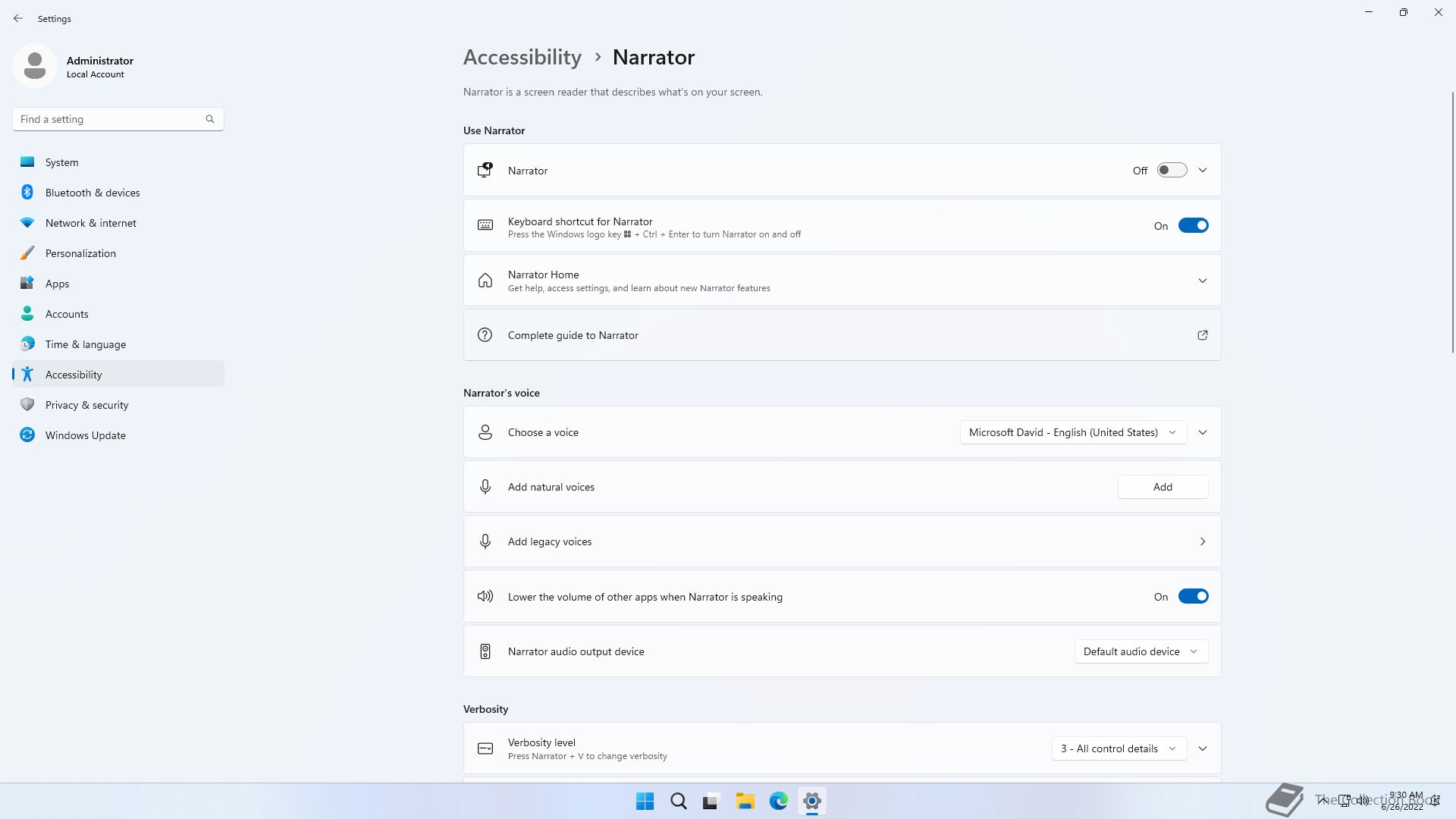Toggle Narrator on
Viewport: 1456px width, 819px height.
[1172, 171]
